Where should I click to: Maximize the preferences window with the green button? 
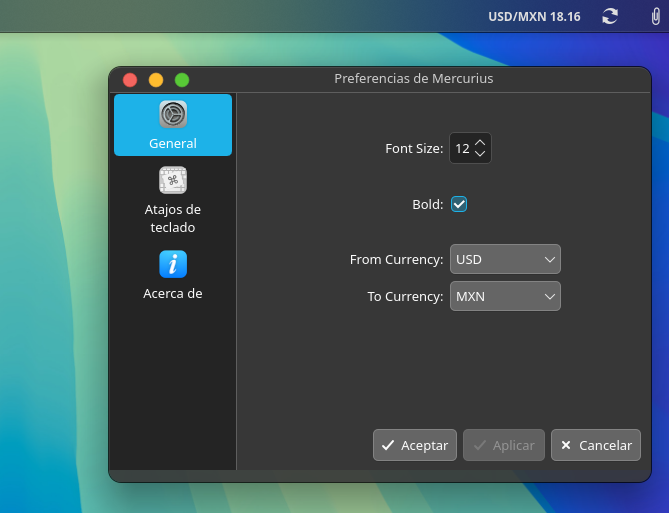click(x=182, y=80)
